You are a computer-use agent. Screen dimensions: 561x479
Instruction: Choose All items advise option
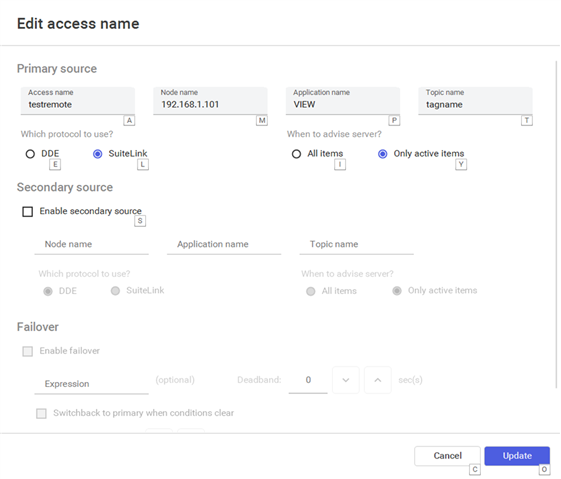[296, 154]
